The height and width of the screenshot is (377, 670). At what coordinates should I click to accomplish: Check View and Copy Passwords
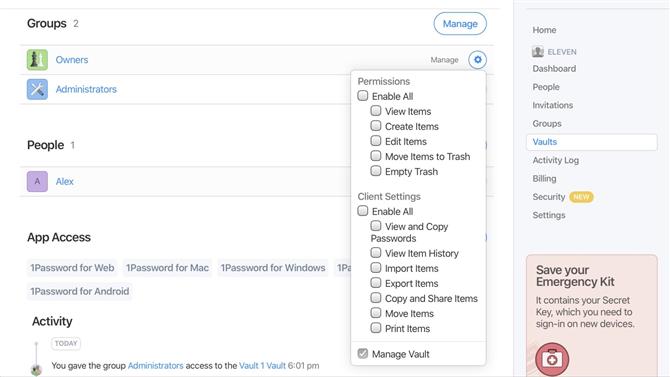pos(376,226)
